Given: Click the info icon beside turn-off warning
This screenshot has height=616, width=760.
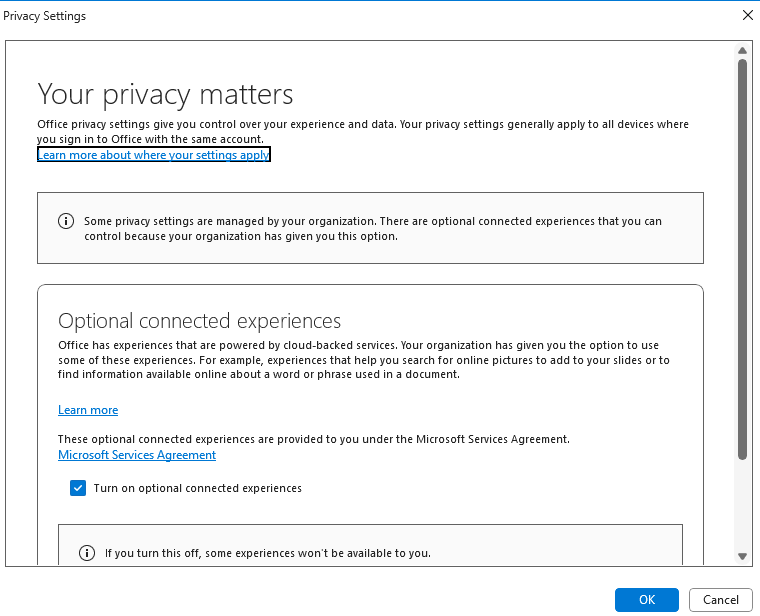Looking at the screenshot, I should click(x=87, y=553).
